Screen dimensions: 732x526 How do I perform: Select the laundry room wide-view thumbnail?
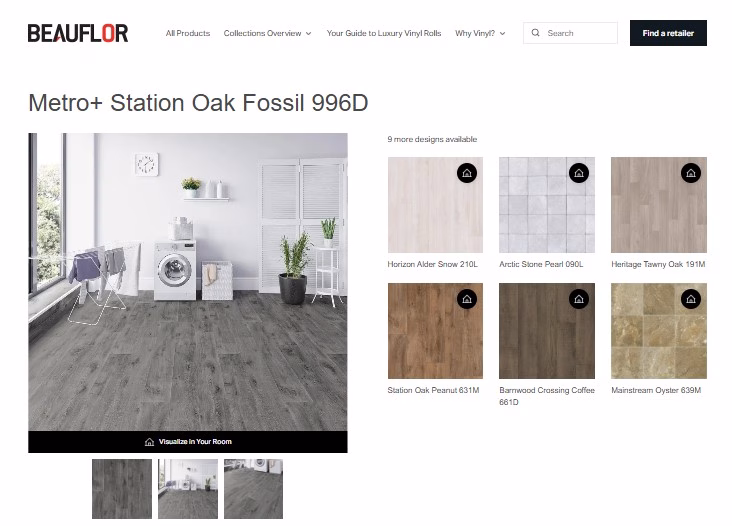click(188, 489)
